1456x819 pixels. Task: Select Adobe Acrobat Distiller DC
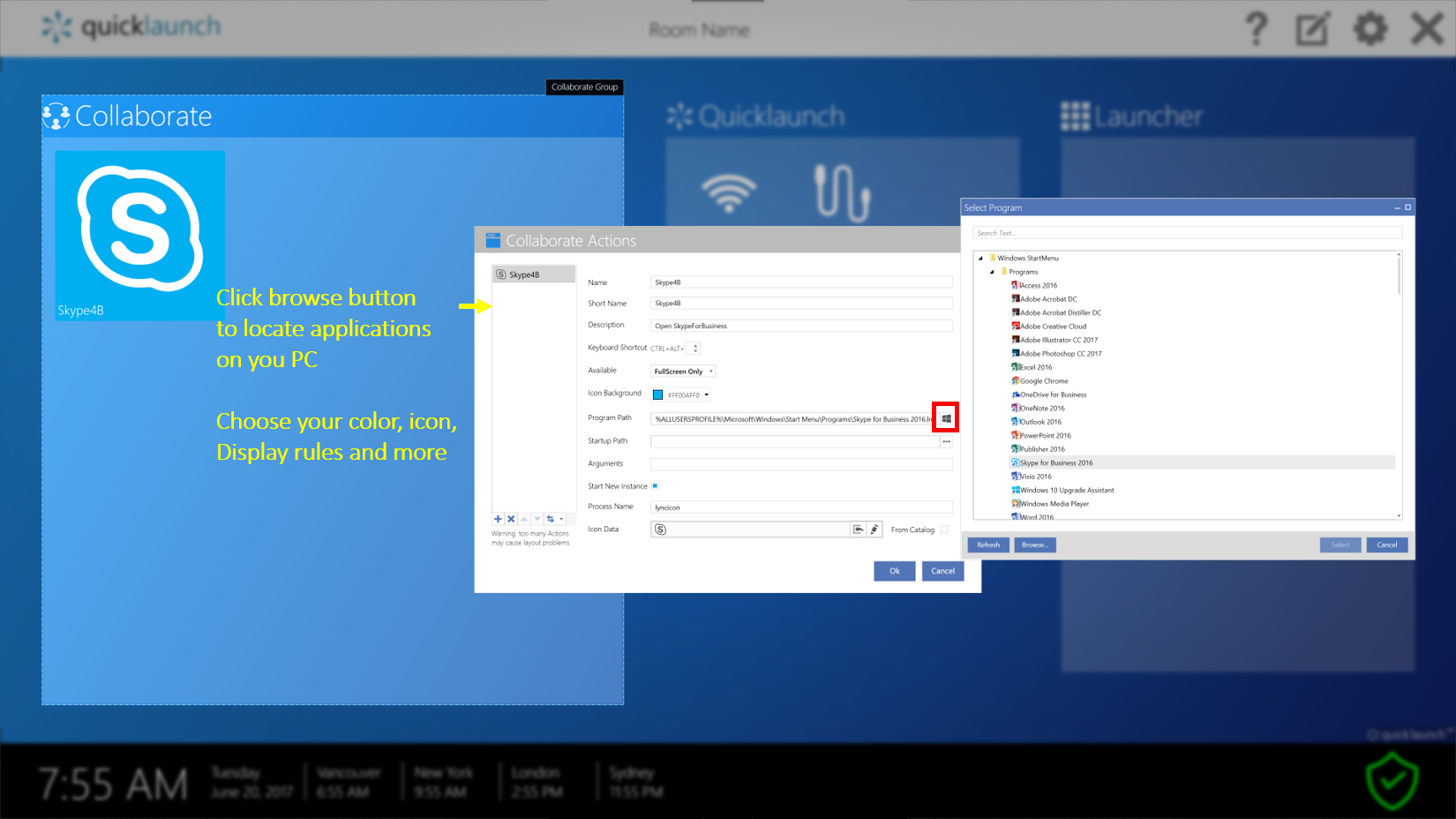point(1056,312)
